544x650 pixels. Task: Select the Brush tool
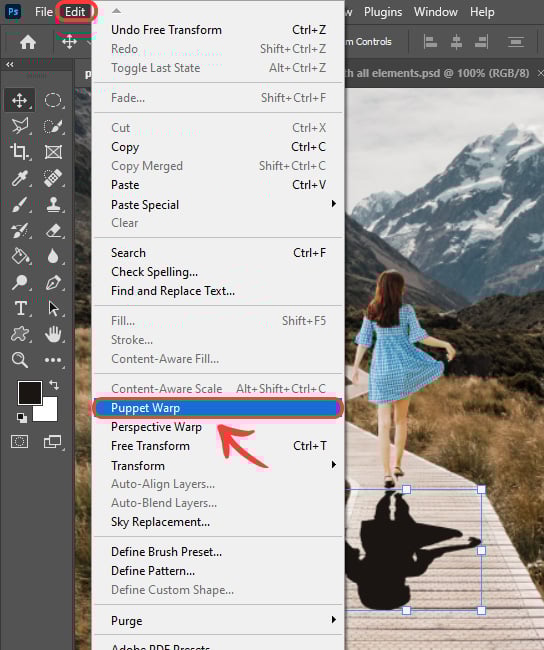point(19,204)
